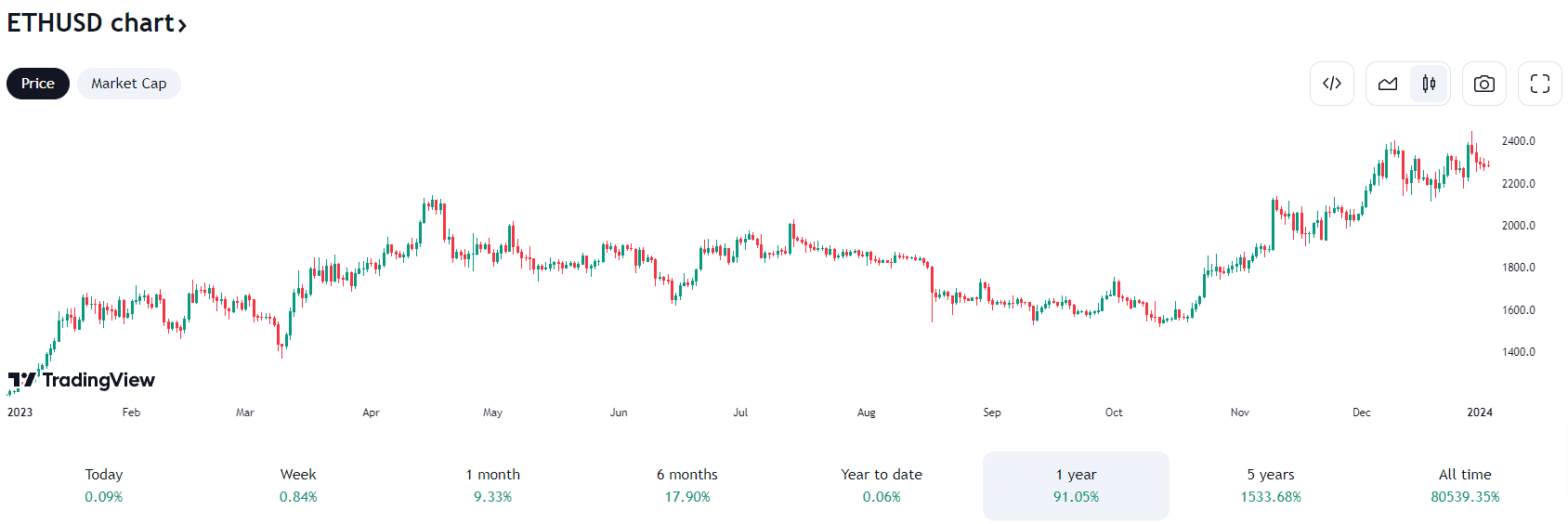Open the ETHUSD chart heading link
Screen dimensions: 1568x524
[90, 22]
